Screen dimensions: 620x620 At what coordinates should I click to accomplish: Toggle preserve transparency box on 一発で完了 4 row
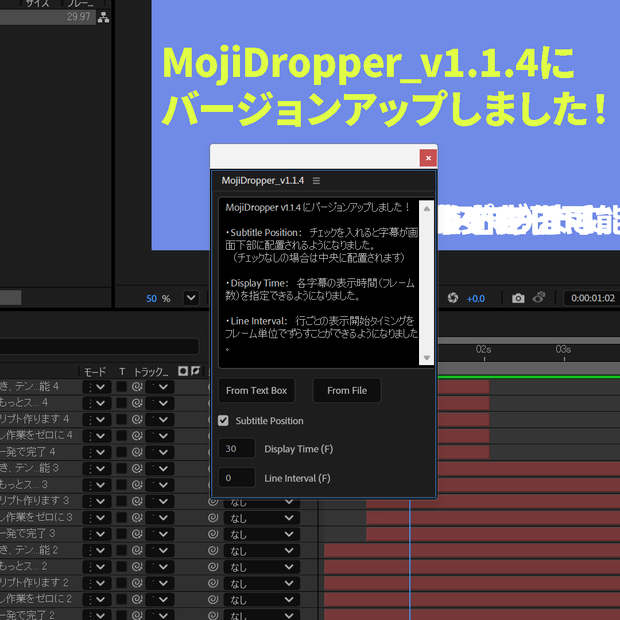pos(121,452)
